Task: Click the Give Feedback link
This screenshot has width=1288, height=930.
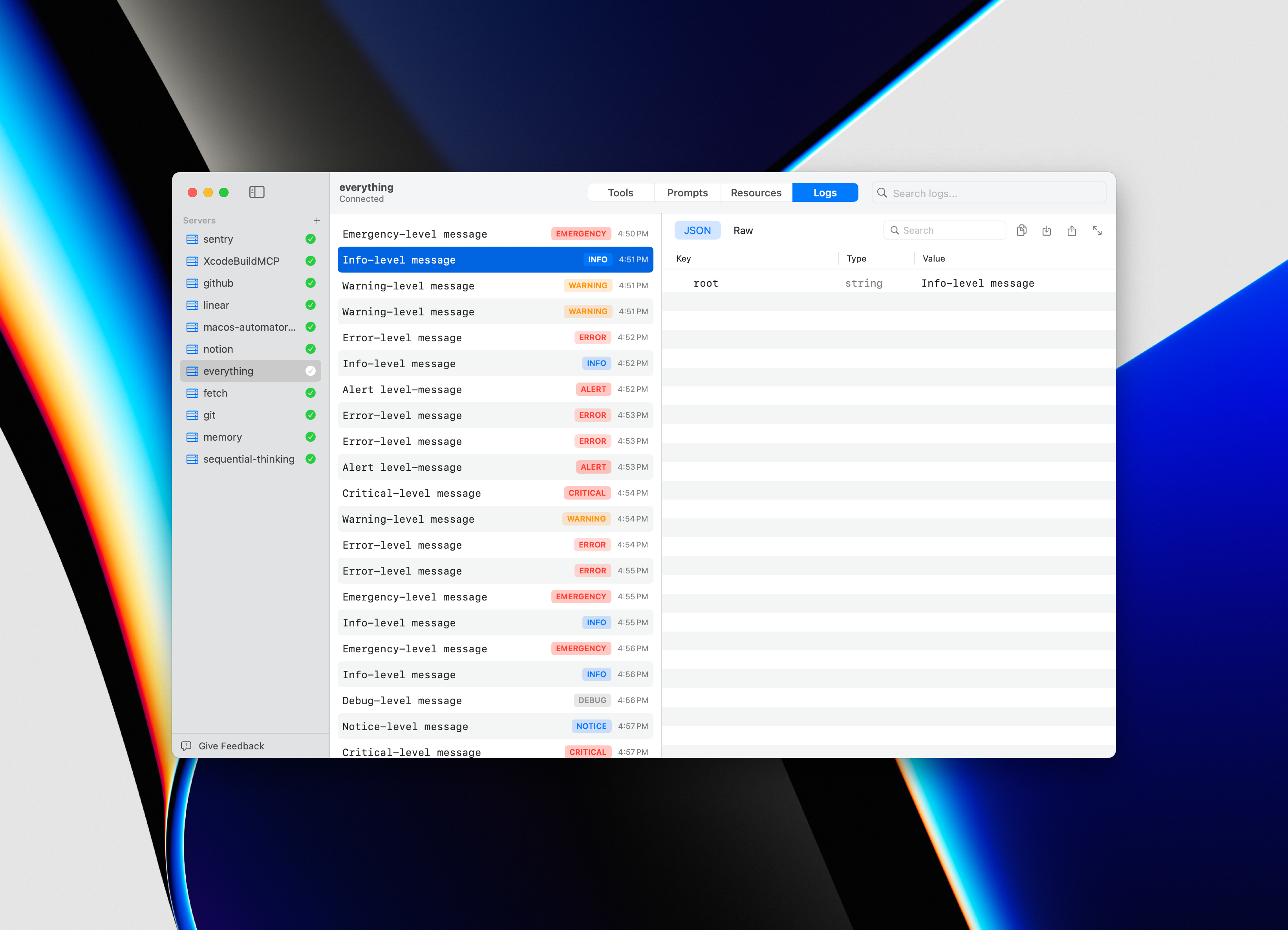Action: (231, 746)
